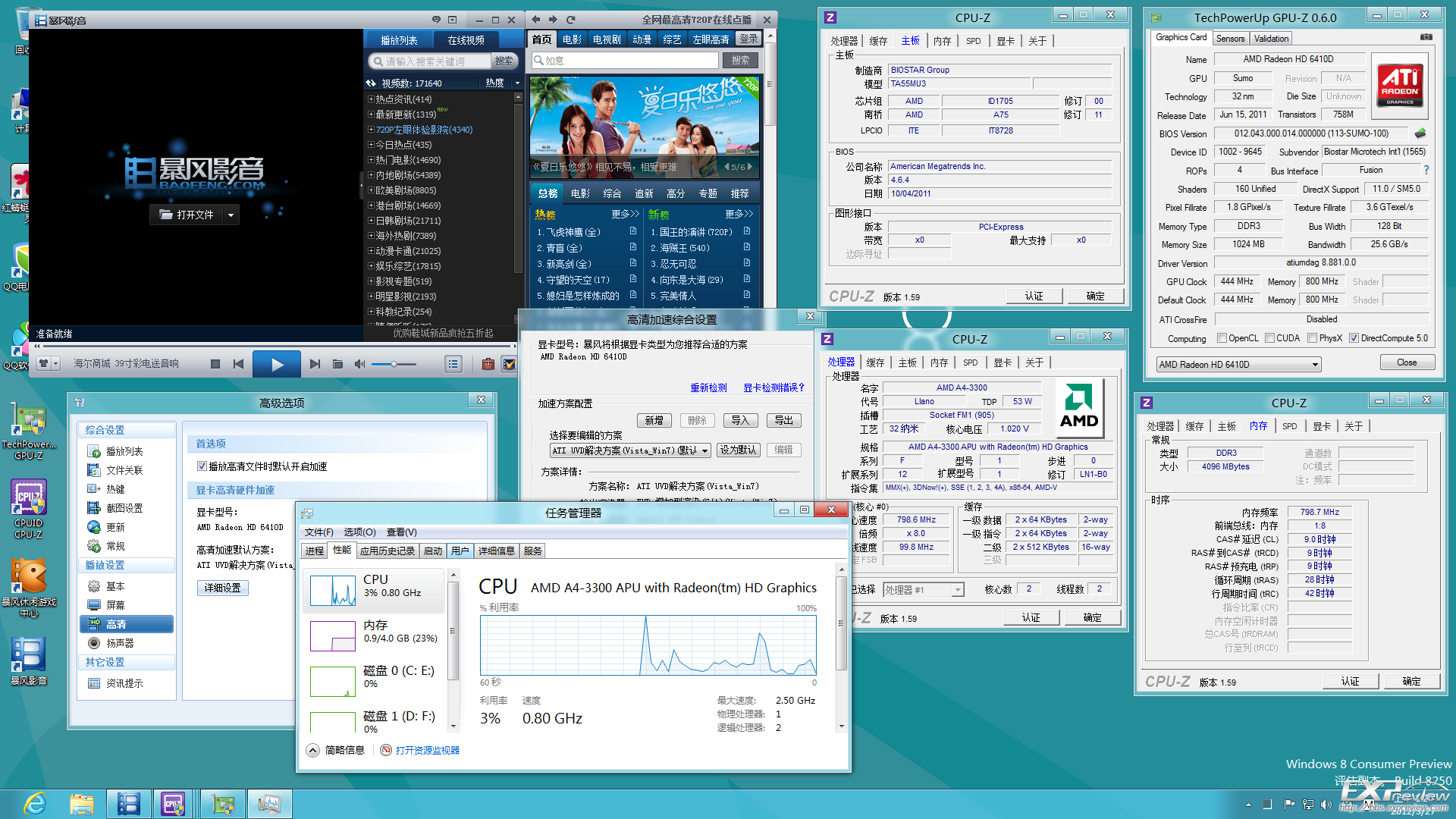Click the 请输入搜索关键词 search field

pos(429,61)
